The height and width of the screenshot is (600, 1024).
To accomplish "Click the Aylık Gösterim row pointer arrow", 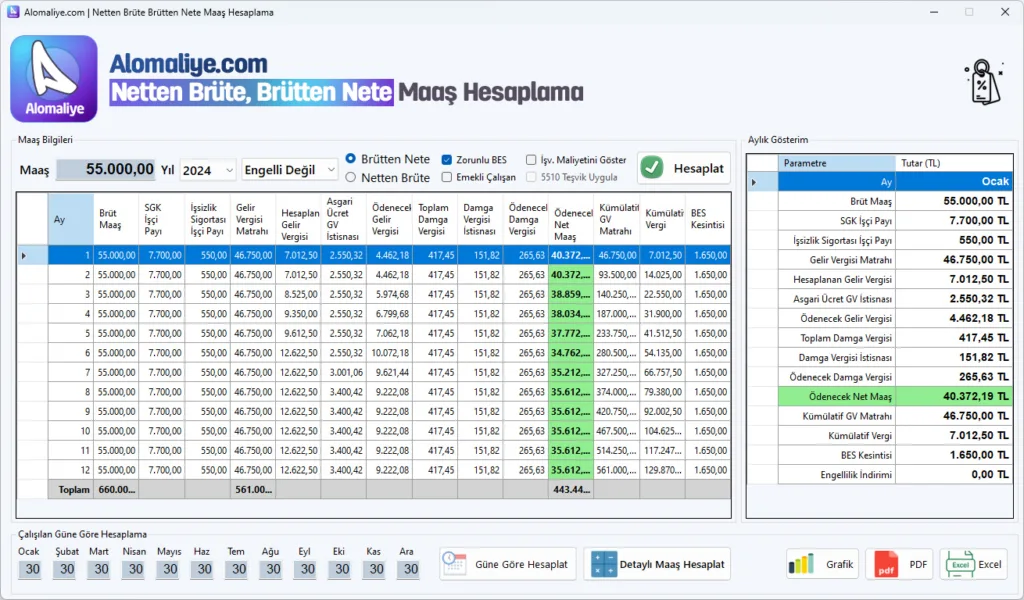I will tap(754, 182).
